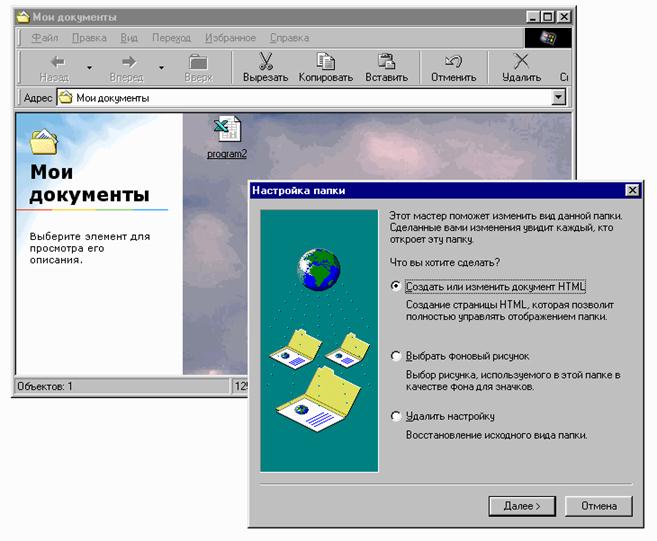Select 'Выбрать фоновый рисунок' radio option
This screenshot has height=541, width=657.
click(x=397, y=356)
